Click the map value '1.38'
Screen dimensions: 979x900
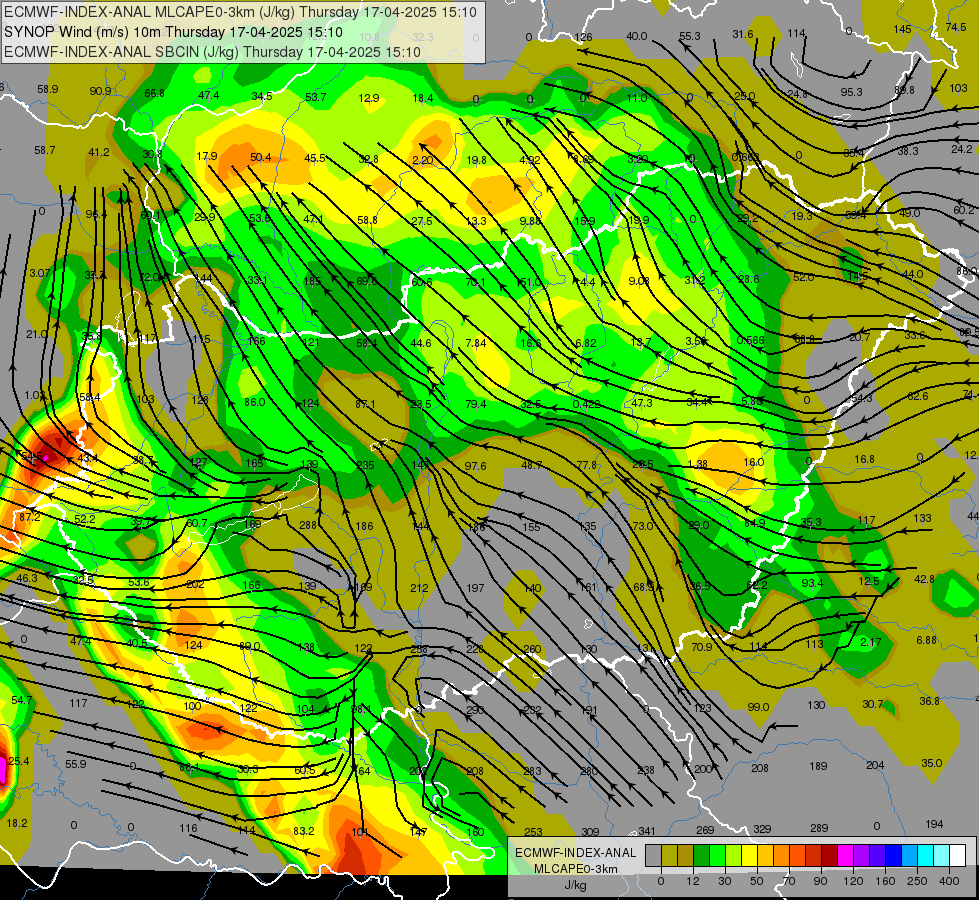(x=697, y=464)
